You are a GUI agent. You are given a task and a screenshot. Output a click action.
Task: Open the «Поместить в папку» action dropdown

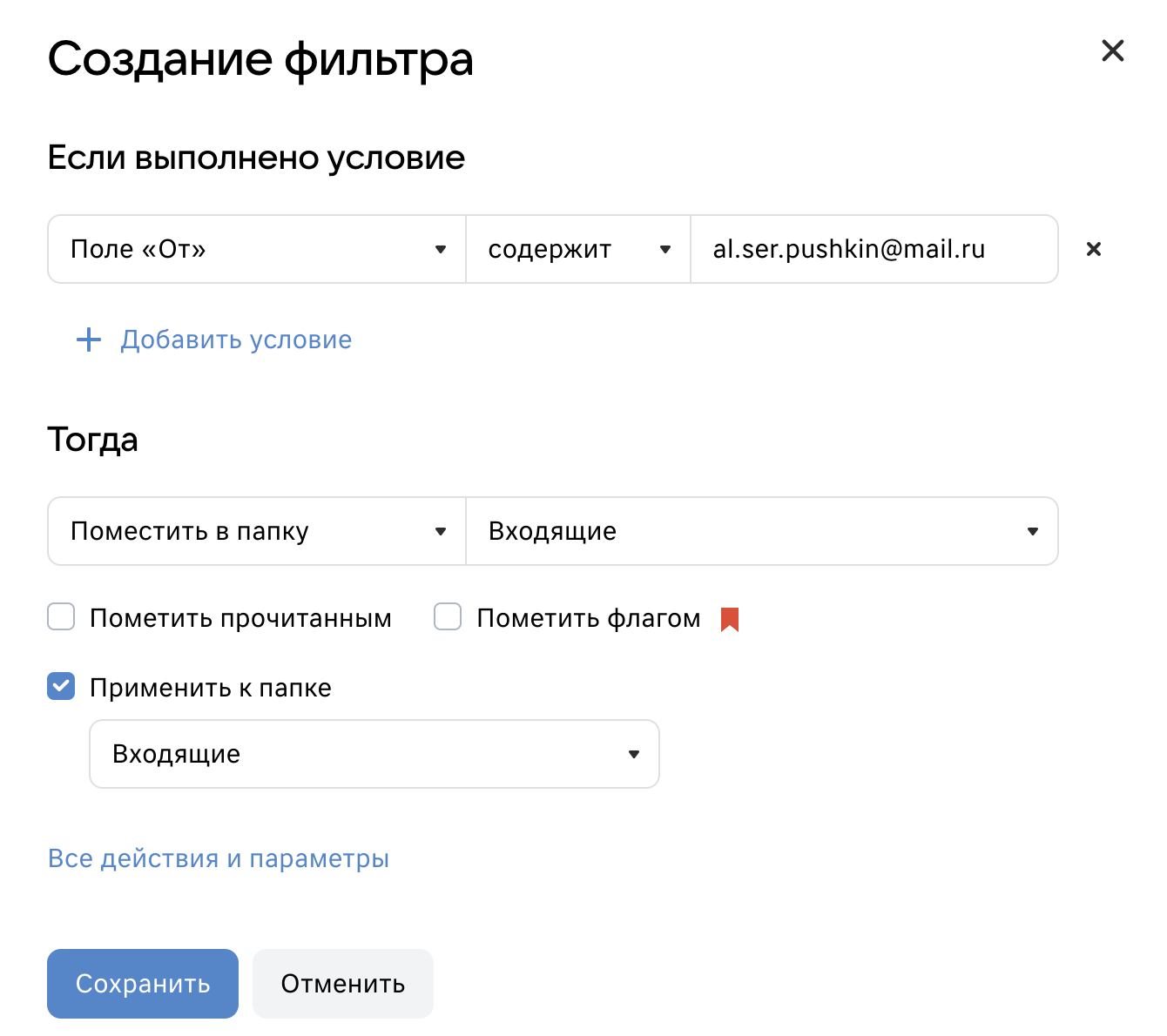tap(257, 531)
